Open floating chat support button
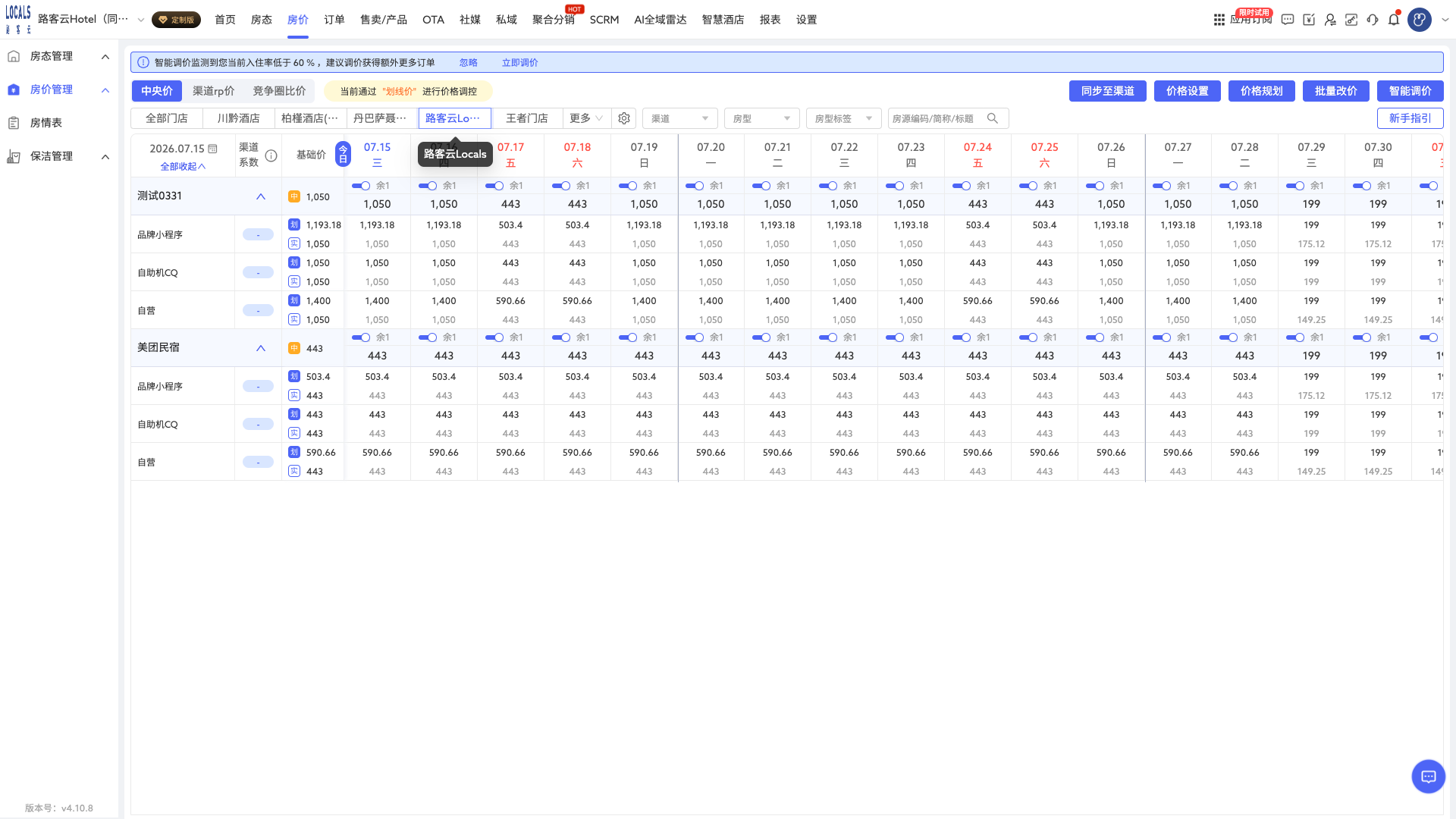 click(1429, 777)
